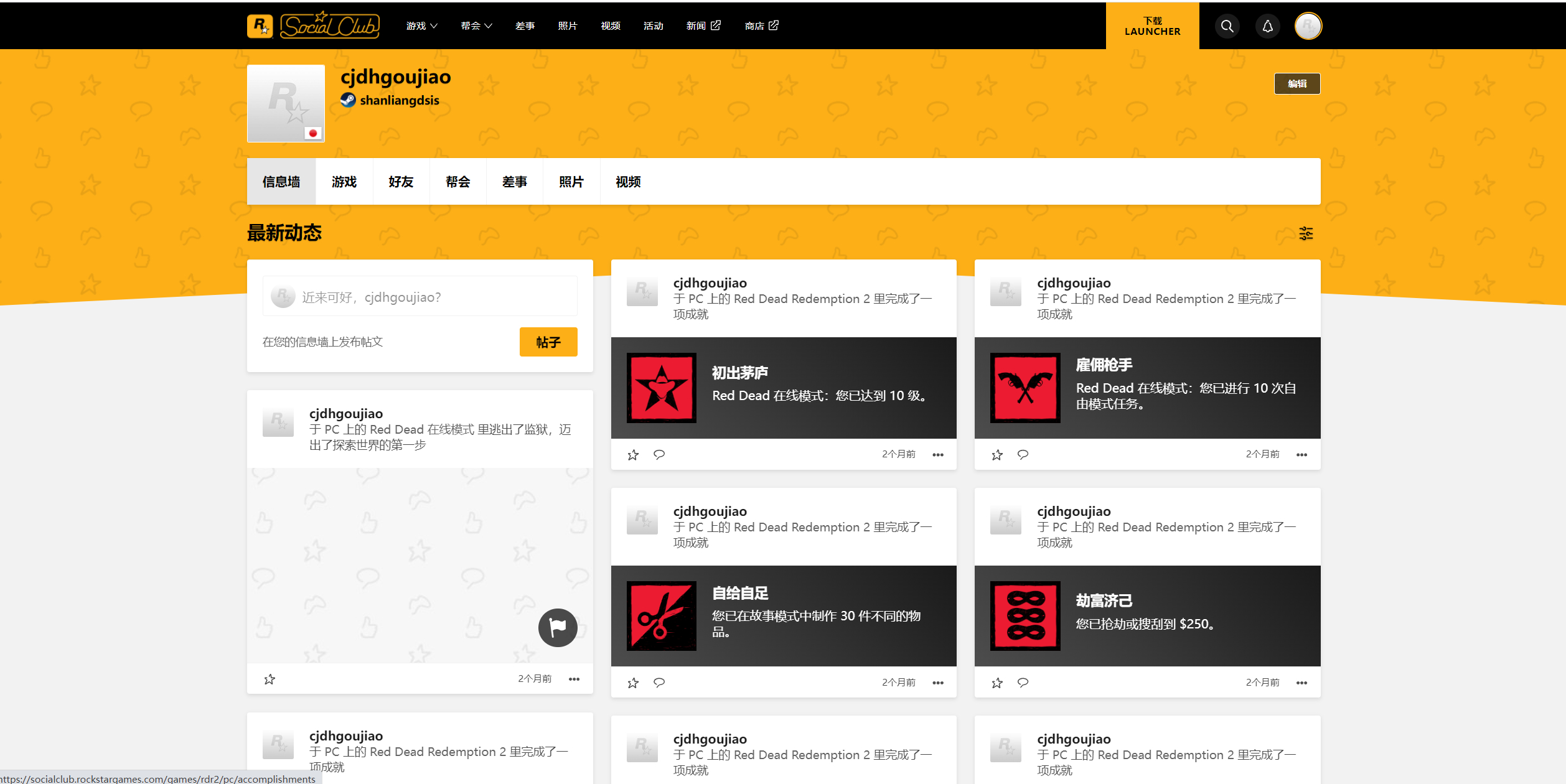Comment on the 自给自足 achievement post
The image size is (1566, 784).
pos(659,683)
